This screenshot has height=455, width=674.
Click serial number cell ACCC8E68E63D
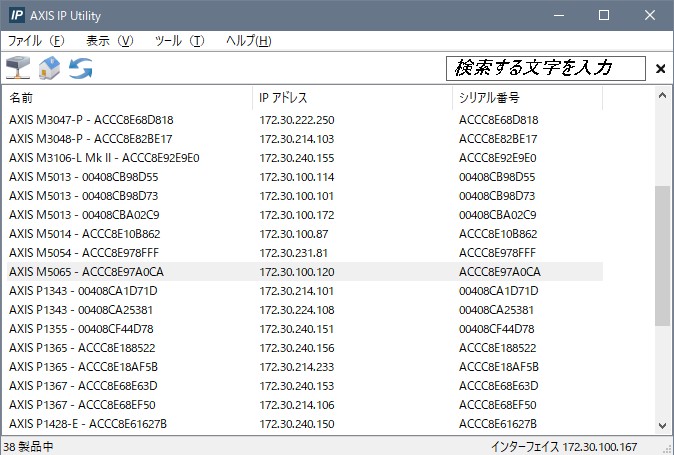pos(498,386)
